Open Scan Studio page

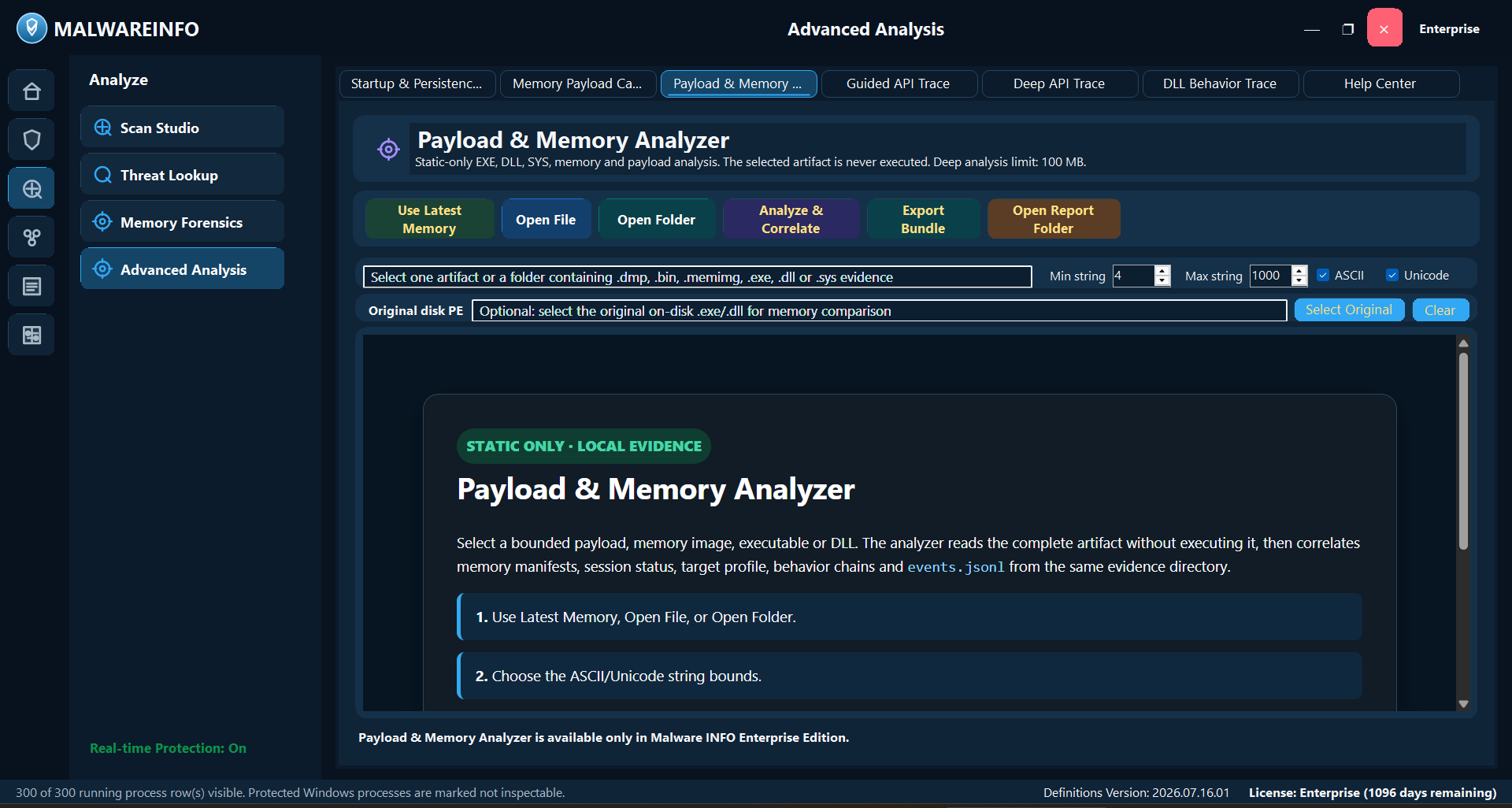tap(182, 128)
